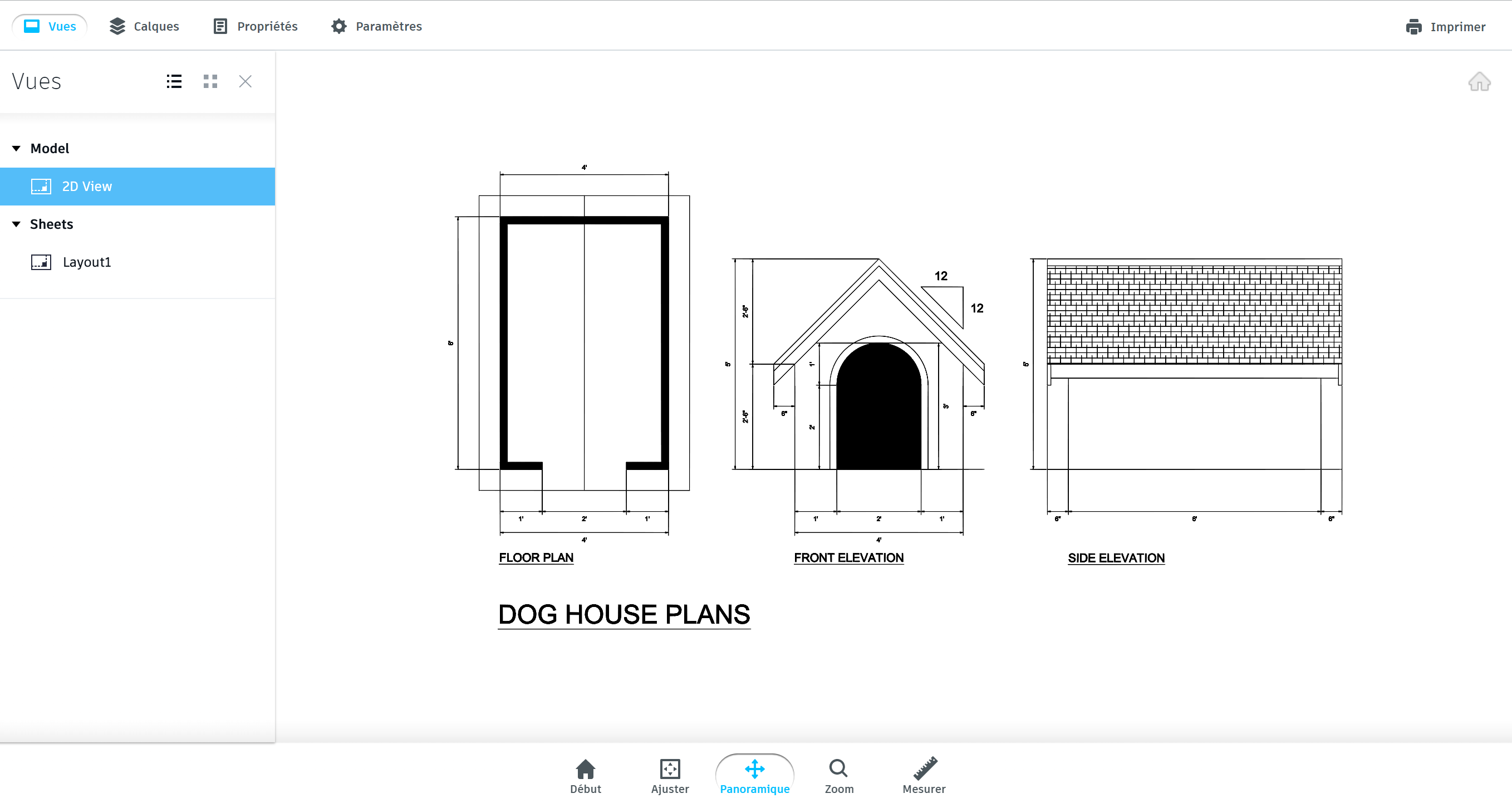The image size is (1512, 808).
Task: Click the FRONT ELEVATION label
Action: pyautogui.click(x=848, y=558)
